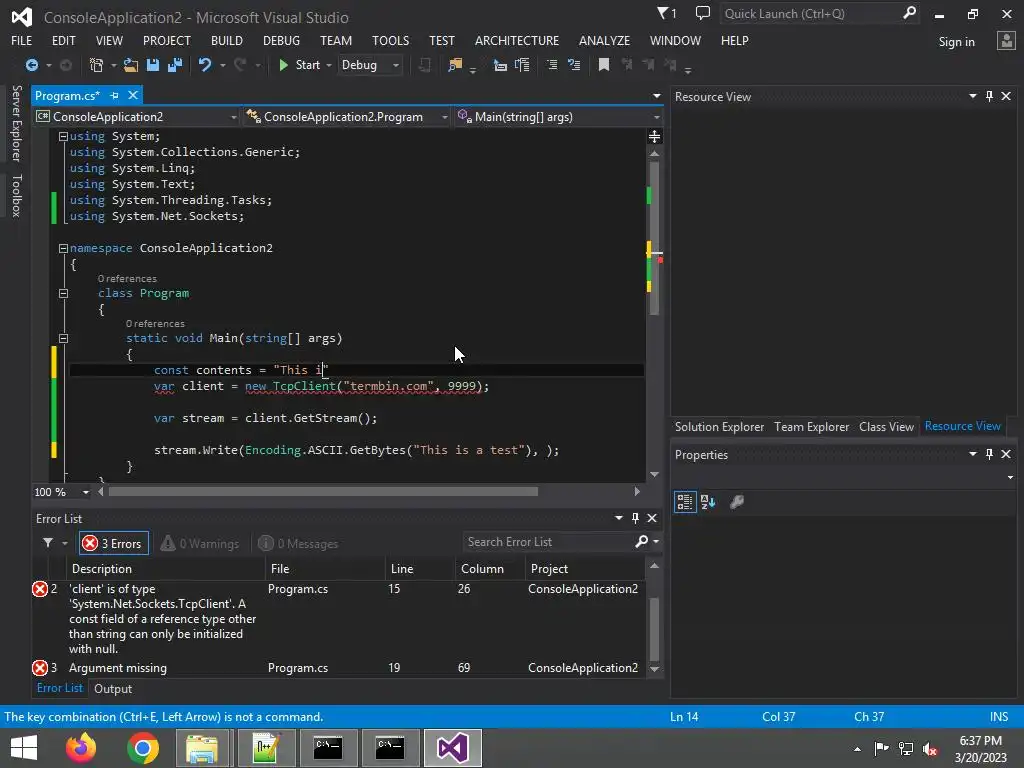1024x768 pixels.
Task: Click the Property Pages wrench icon
Action: (737, 502)
